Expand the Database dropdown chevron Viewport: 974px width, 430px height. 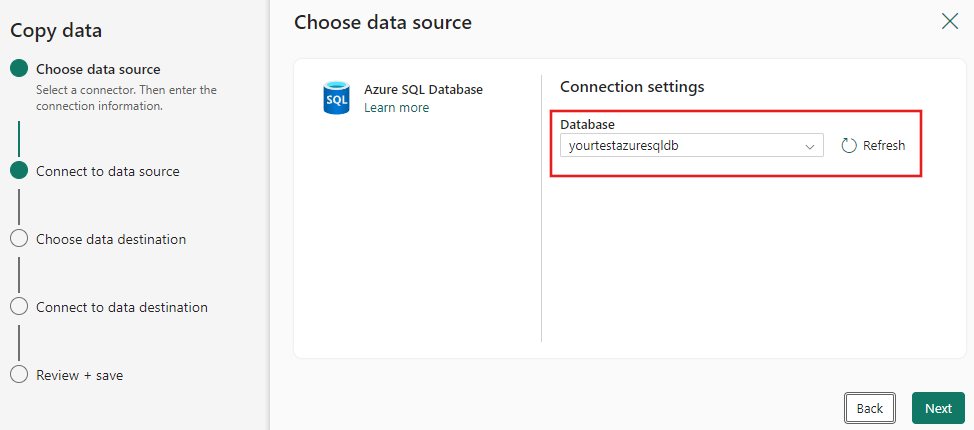809,146
